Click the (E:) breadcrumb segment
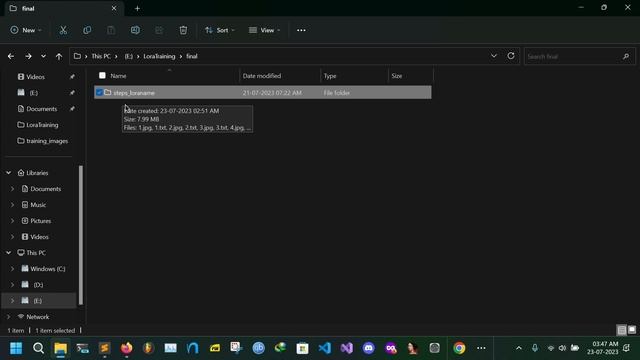This screenshot has height=360, width=640. click(129, 56)
